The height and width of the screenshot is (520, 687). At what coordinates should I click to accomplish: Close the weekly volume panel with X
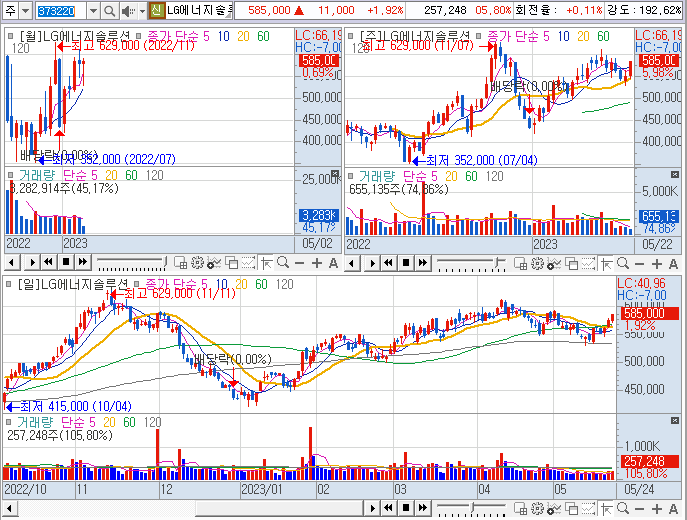pyautogui.click(x=675, y=175)
